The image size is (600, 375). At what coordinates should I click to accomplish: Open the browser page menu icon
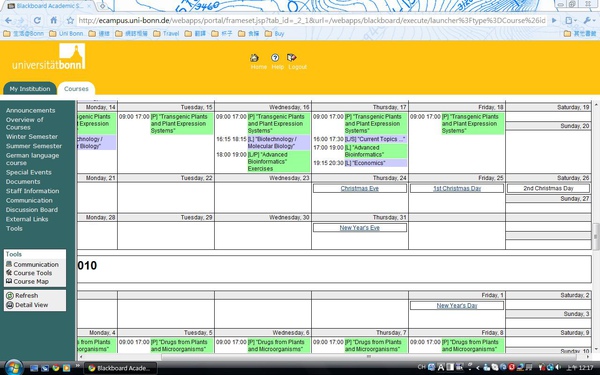(x=571, y=20)
